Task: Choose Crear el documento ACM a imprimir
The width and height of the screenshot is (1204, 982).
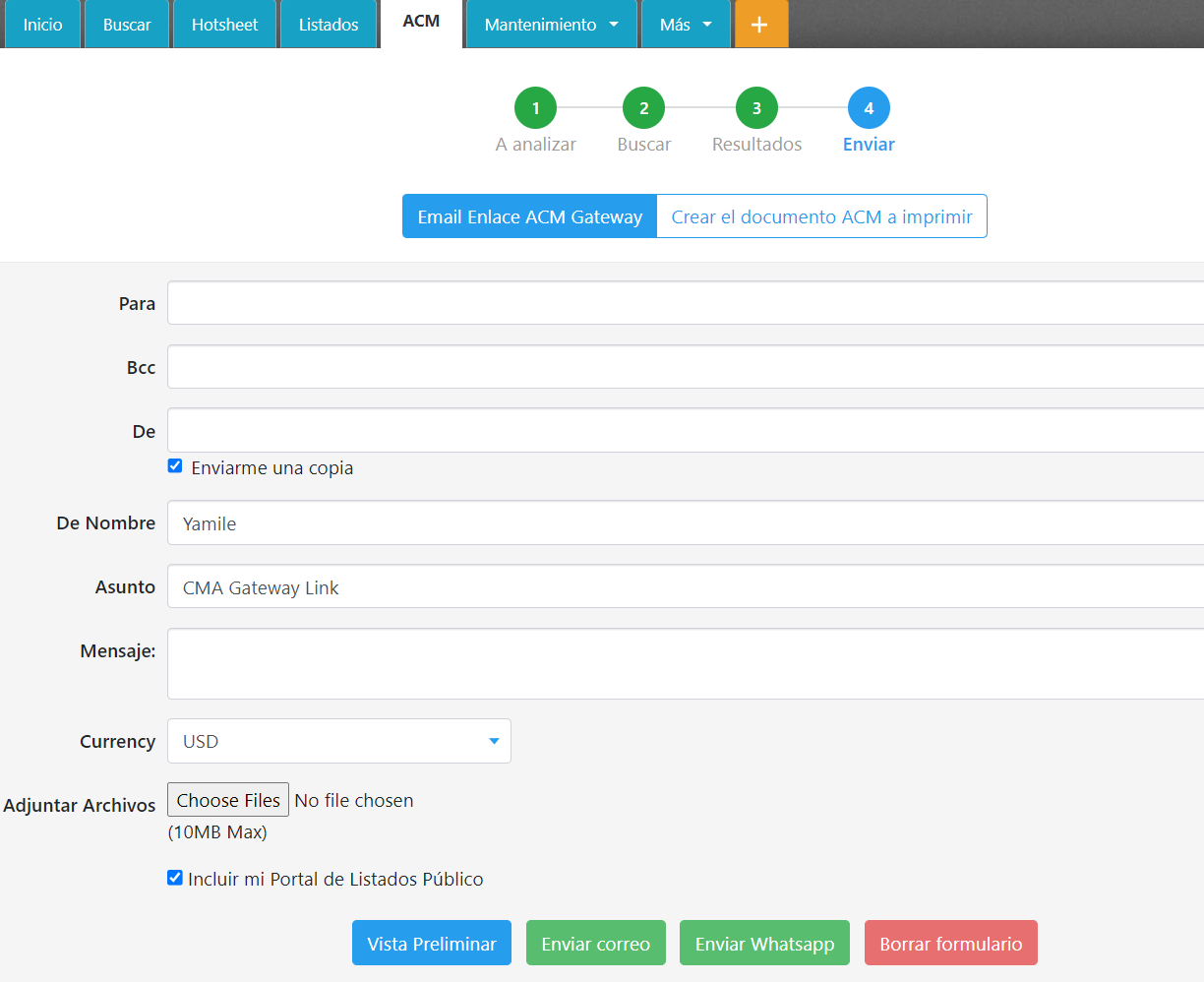Action: (821, 216)
